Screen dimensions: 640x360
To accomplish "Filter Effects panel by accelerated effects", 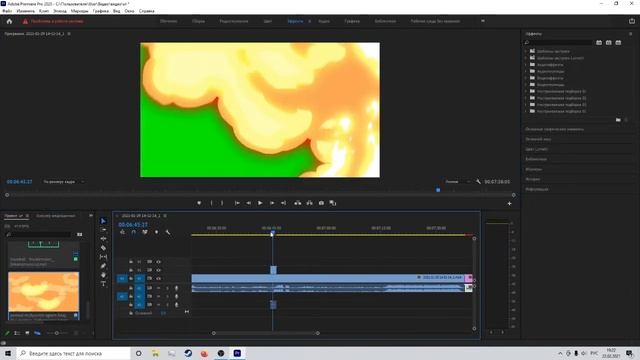I will (599, 42).
